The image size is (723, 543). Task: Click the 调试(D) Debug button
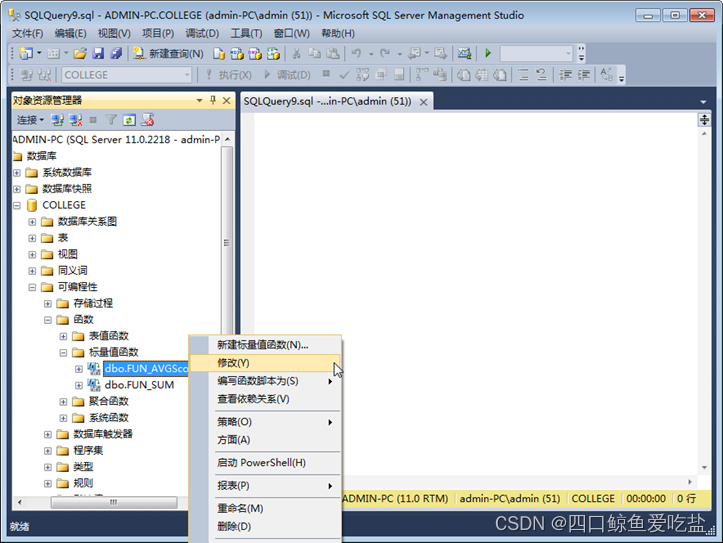pyautogui.click(x=287, y=75)
